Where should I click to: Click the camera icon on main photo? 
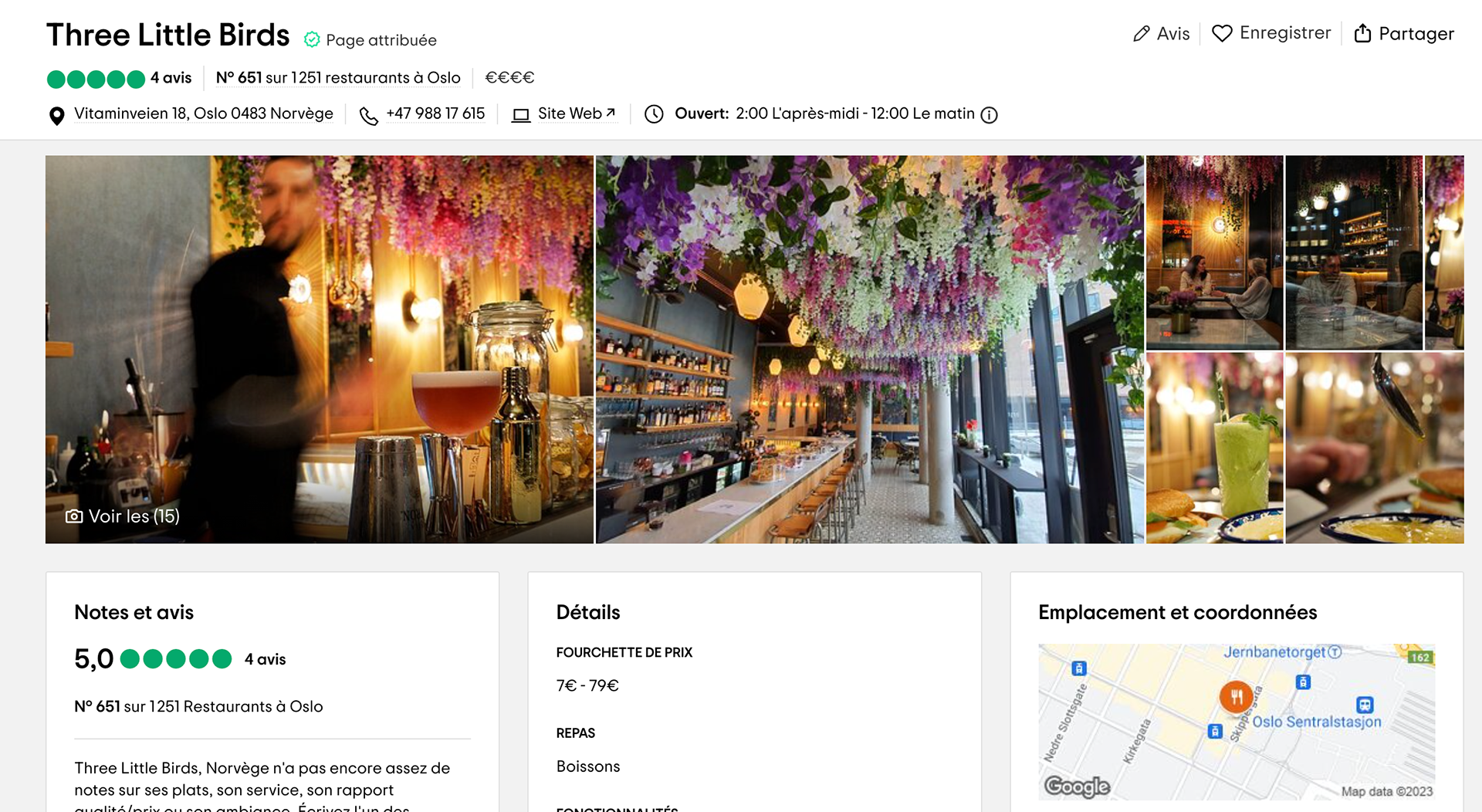coord(74,516)
